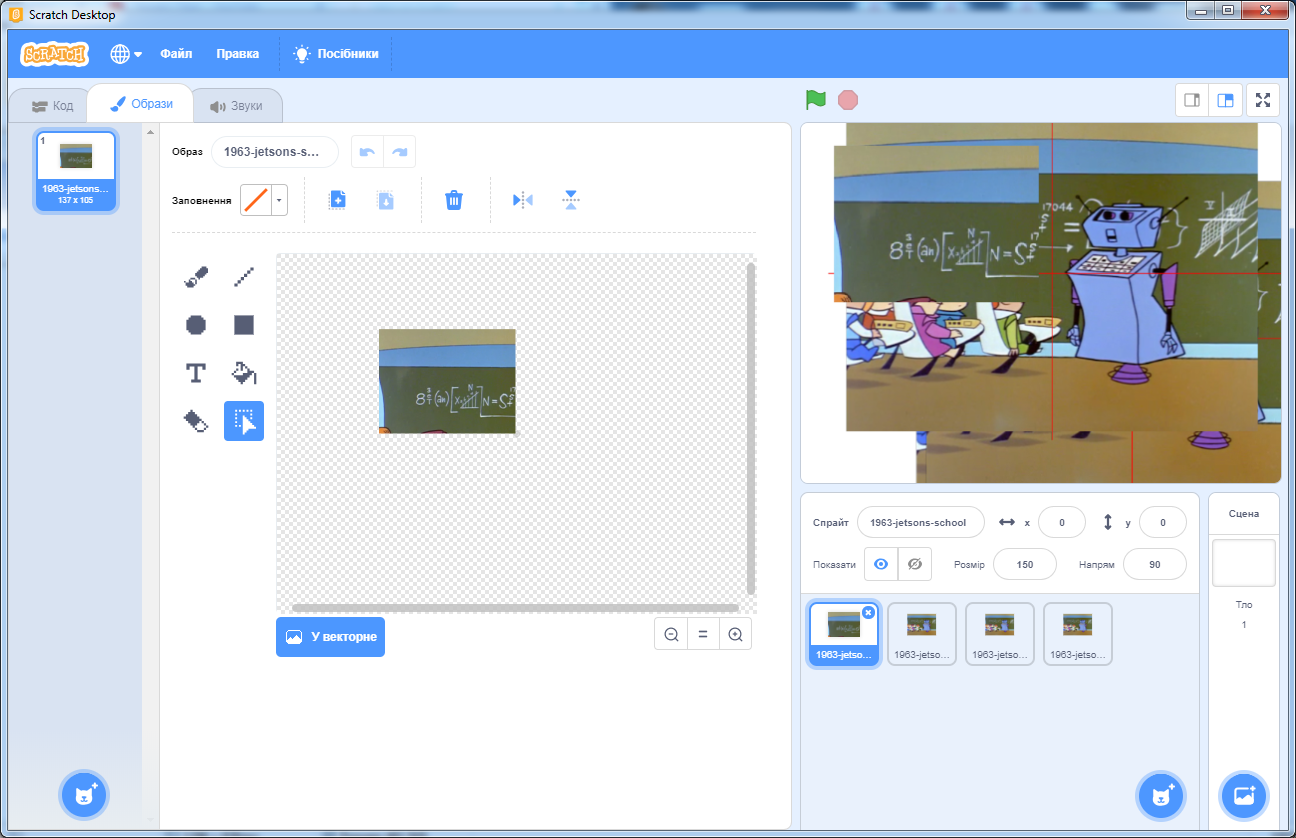The height and width of the screenshot is (838, 1296).
Task: Select the Circle tool
Action: (196, 325)
